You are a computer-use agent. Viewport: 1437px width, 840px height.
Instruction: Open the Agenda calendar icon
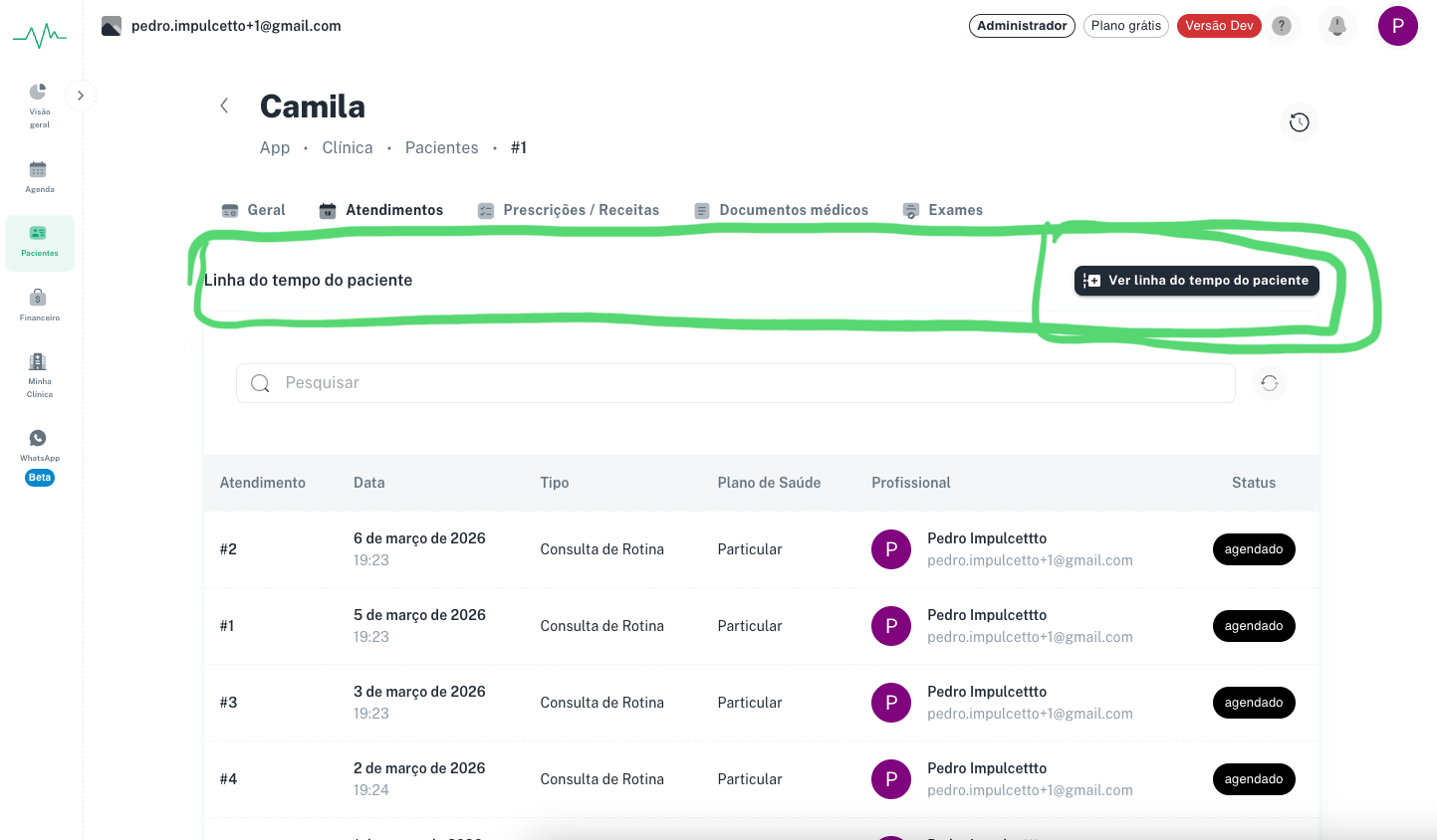pyautogui.click(x=38, y=169)
